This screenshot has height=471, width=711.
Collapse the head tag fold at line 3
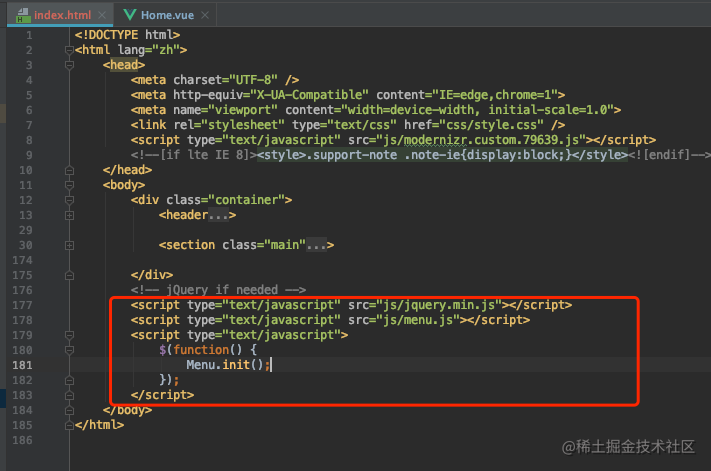[x=69, y=65]
